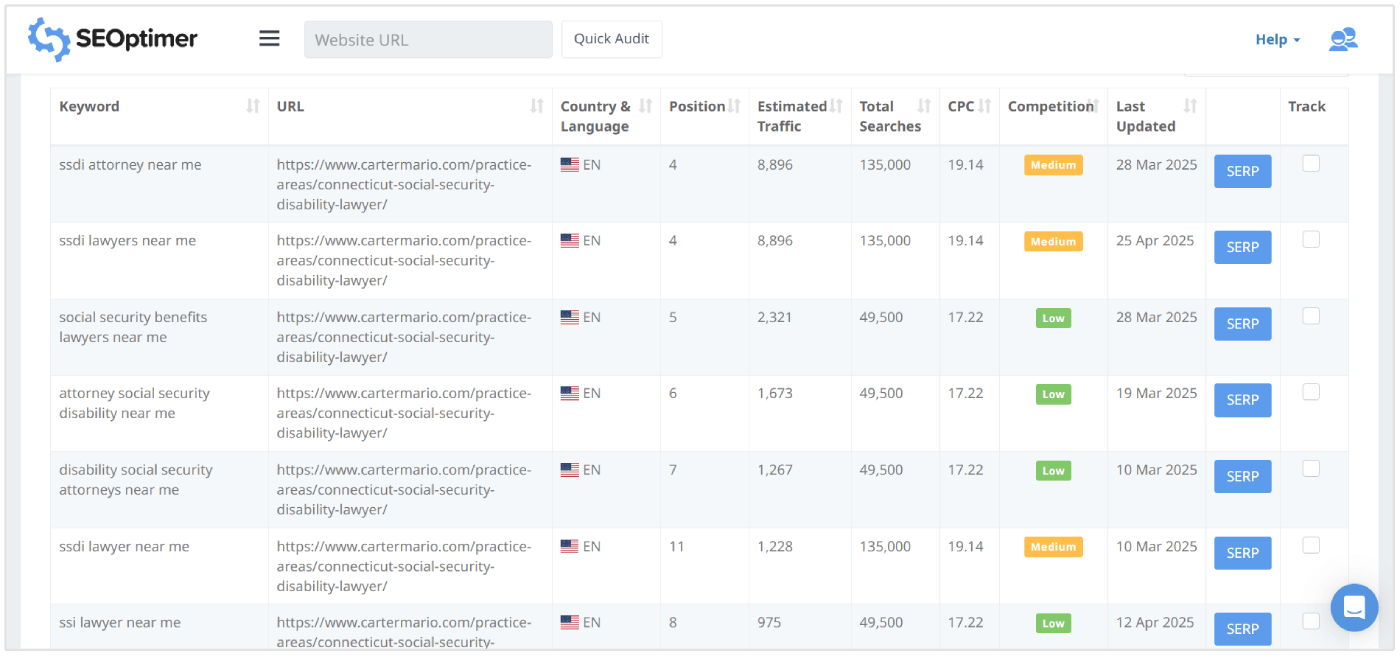This screenshot has width=1400, height=656.
Task: Sort by URL column sort icon
Action: click(537, 107)
